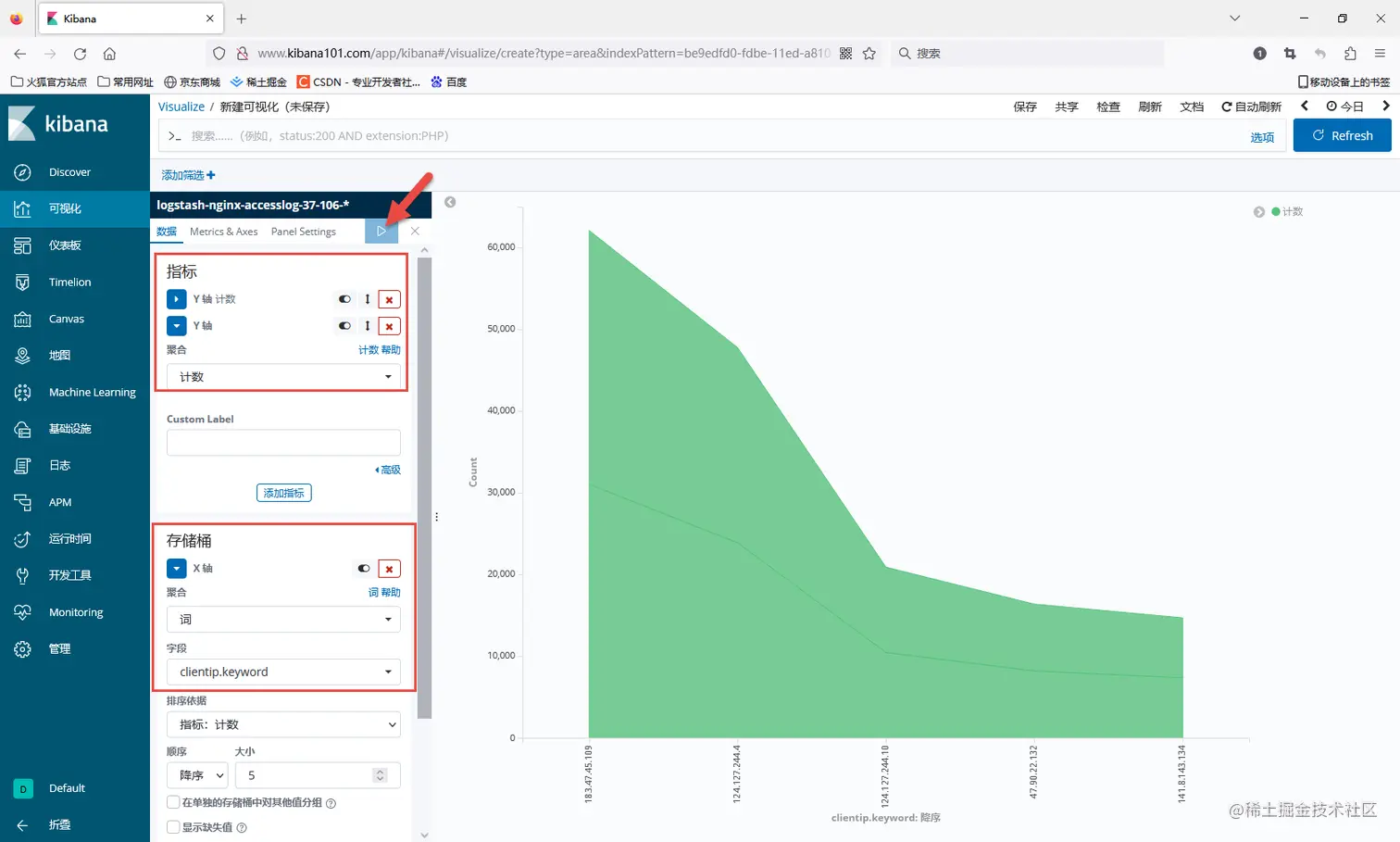Click the editor panel scrollbar
Viewport: 1400px width, 842px height.
(x=424, y=486)
